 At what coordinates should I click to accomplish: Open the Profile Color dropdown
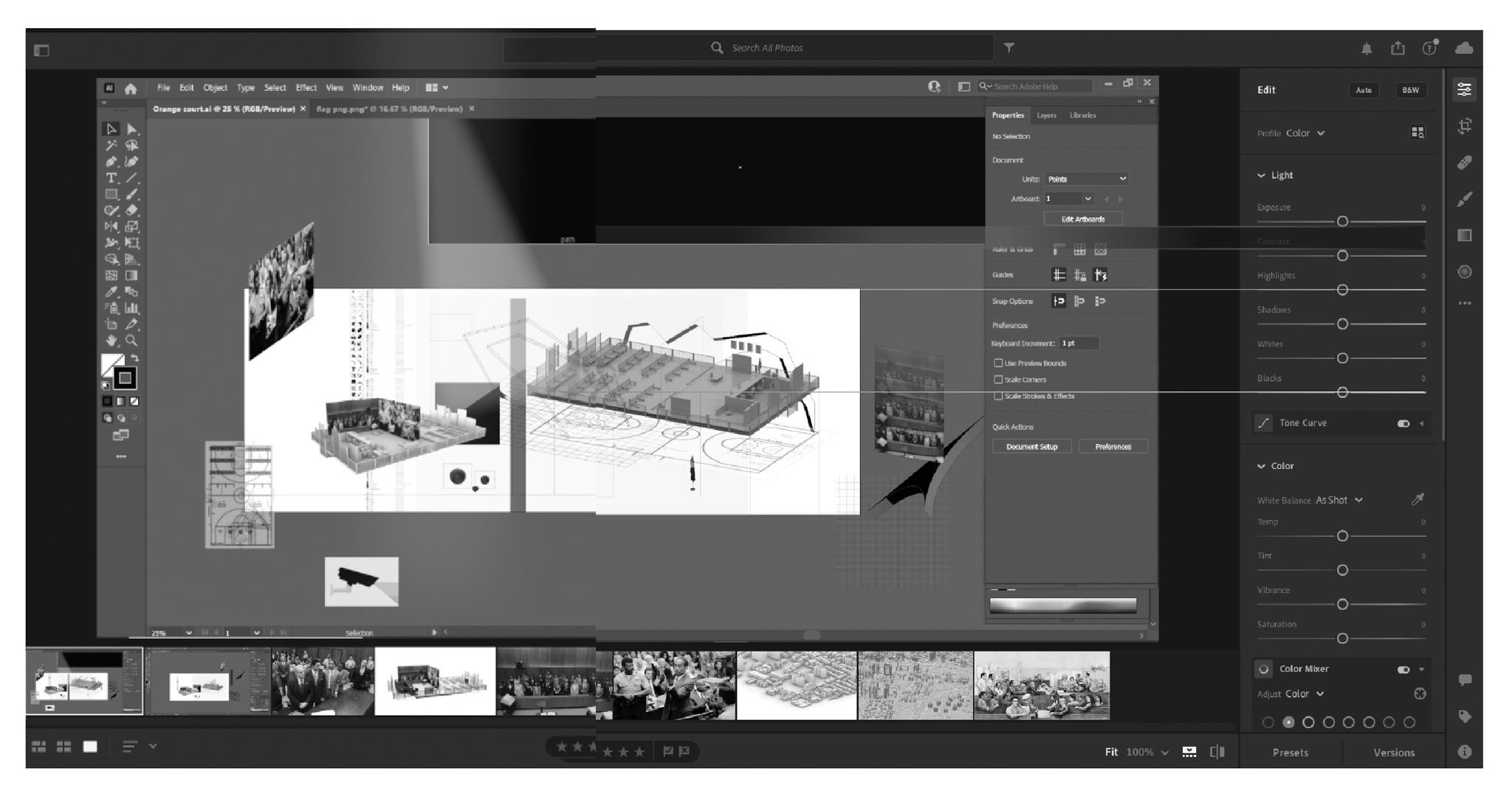tap(1305, 133)
